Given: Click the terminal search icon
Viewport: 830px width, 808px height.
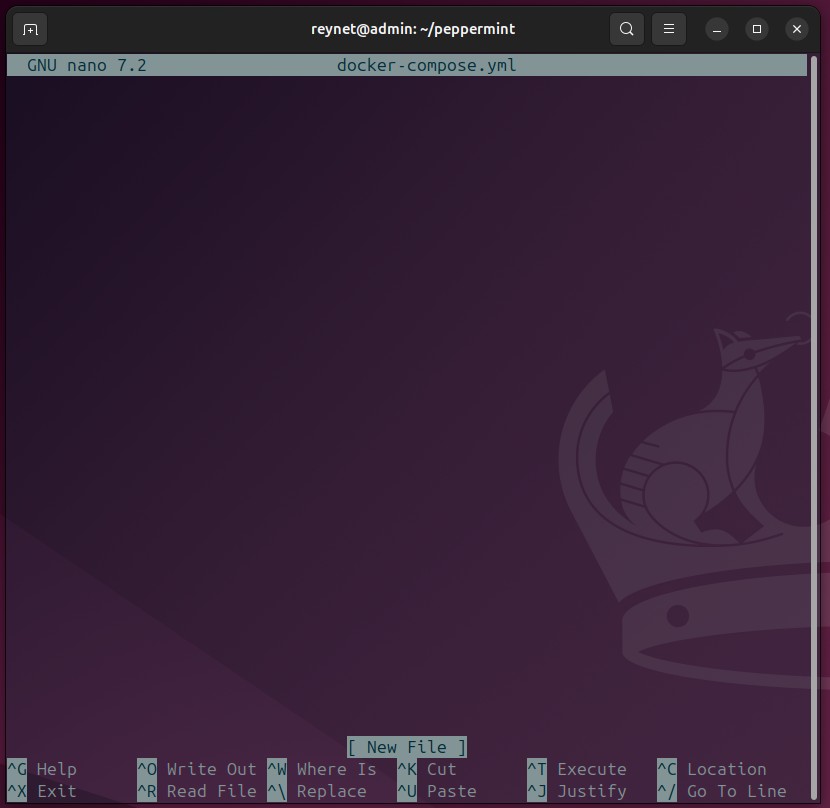Looking at the screenshot, I should (x=627, y=29).
